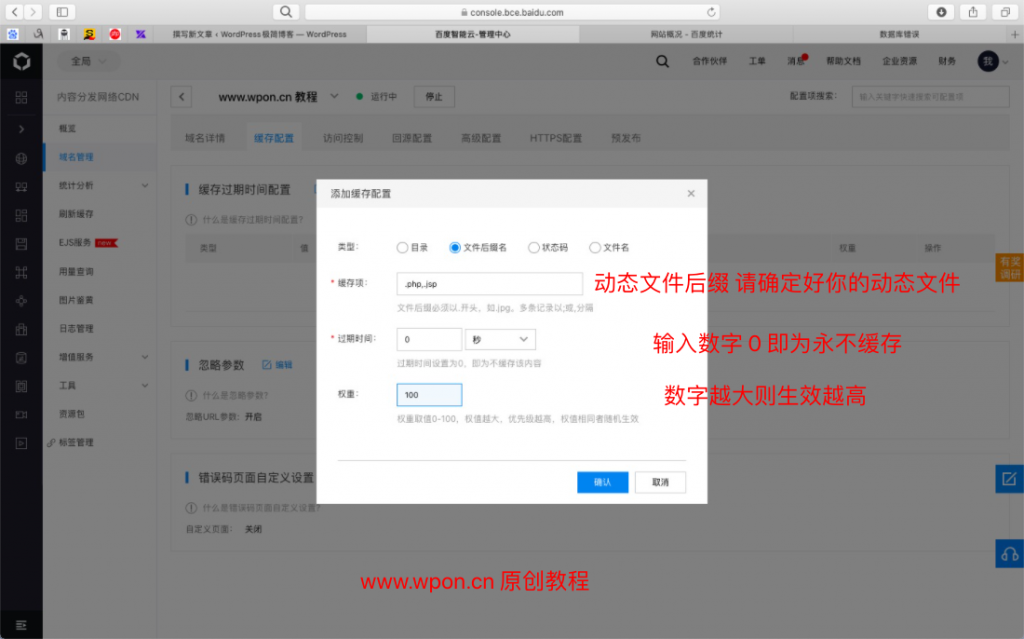The width and height of the screenshot is (1024, 639).
Task: Select the 目录 radio button
Action: coord(402,247)
